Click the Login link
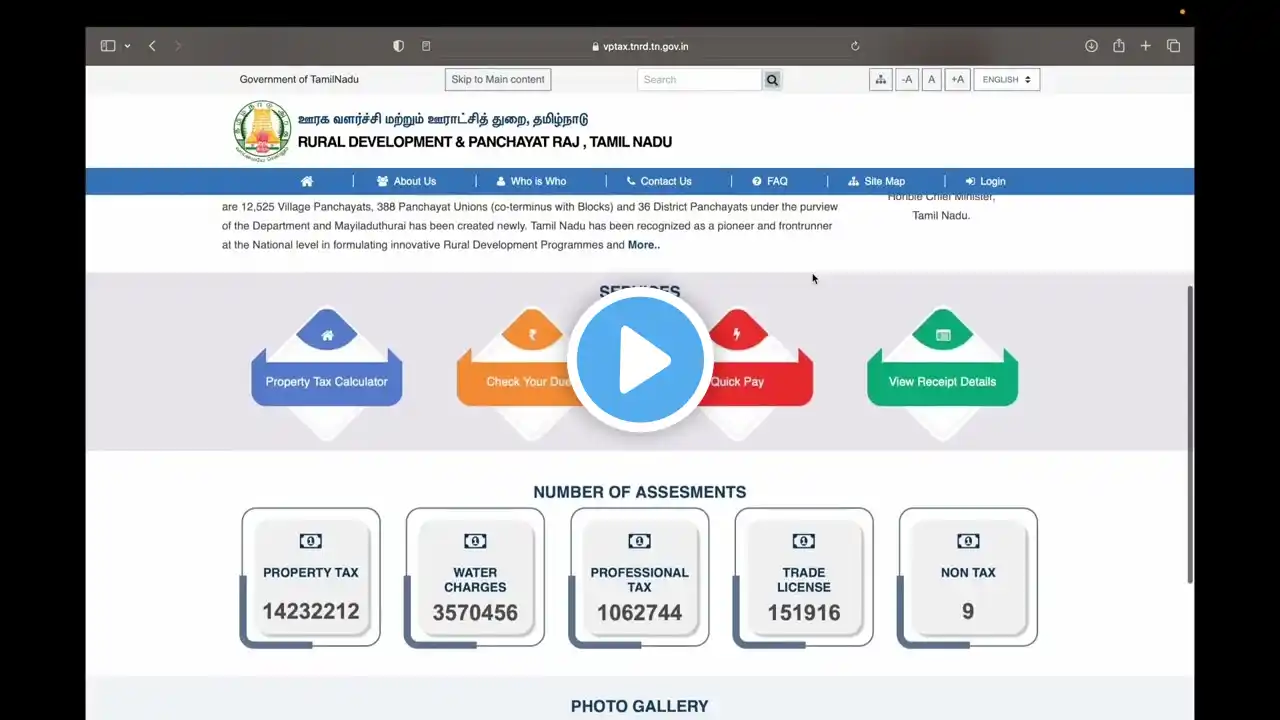Viewport: 1280px width, 720px height. click(985, 181)
